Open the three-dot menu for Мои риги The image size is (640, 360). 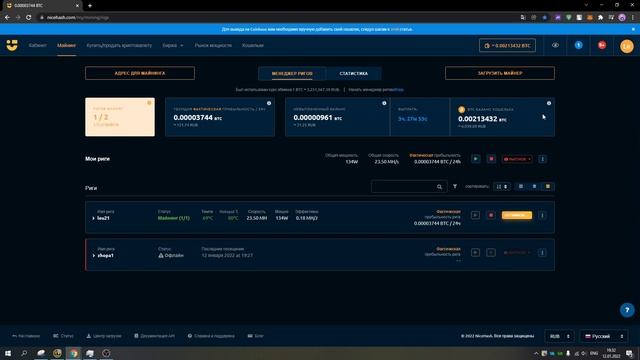[x=542, y=159]
